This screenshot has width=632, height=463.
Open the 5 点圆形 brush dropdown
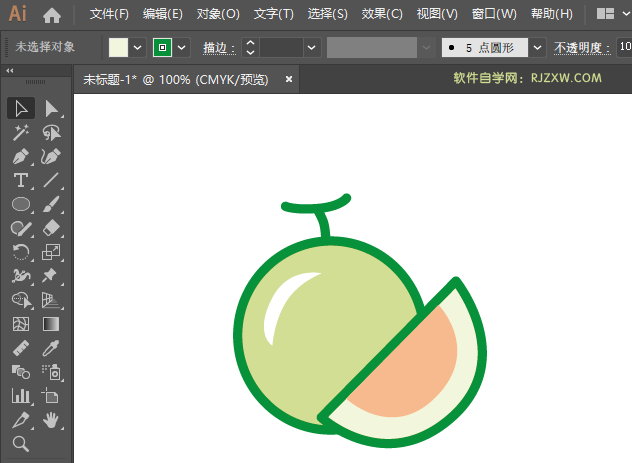coord(538,47)
